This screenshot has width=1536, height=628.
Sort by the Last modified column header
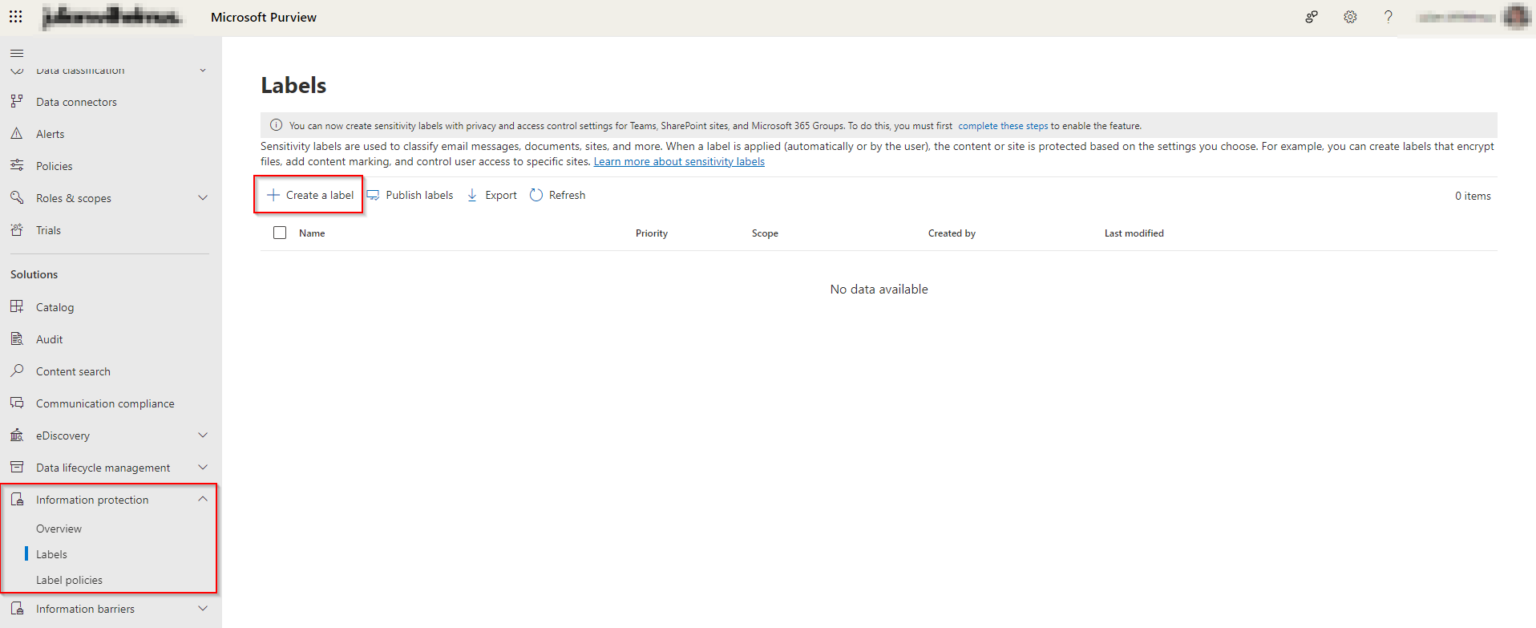(x=1134, y=233)
